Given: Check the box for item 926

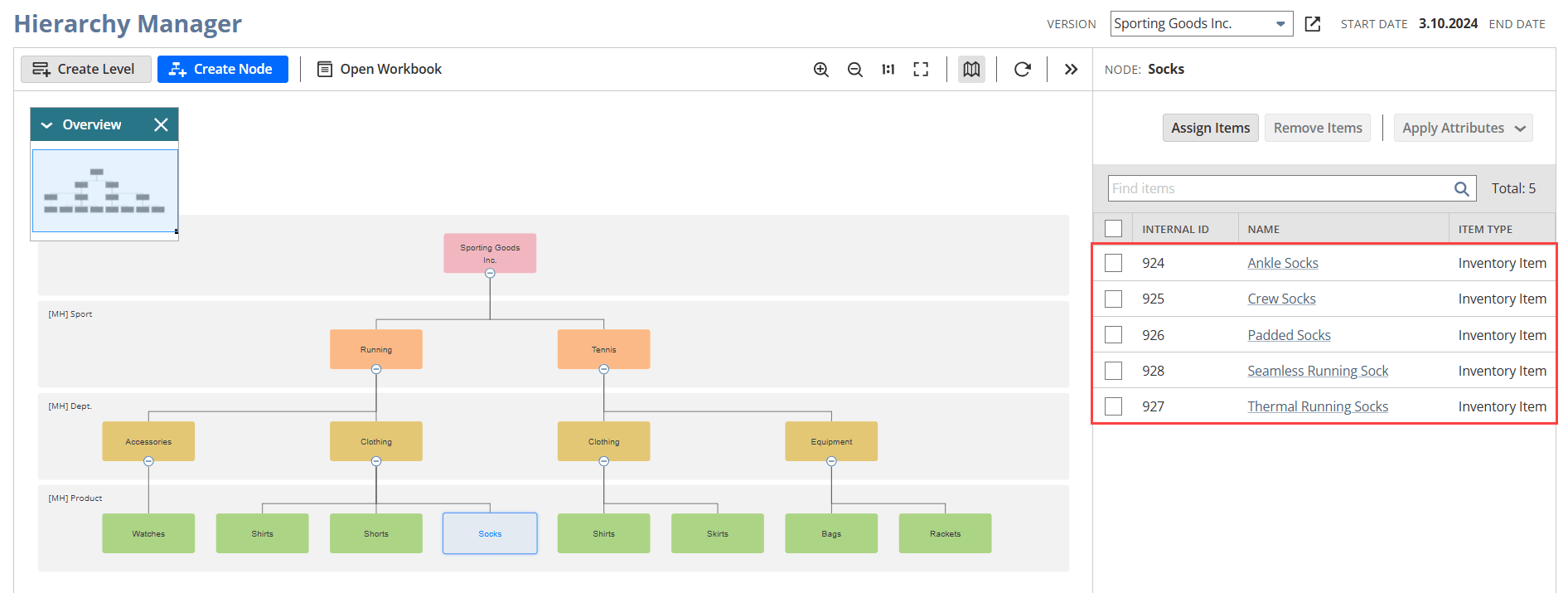Looking at the screenshot, I should click(x=1113, y=335).
